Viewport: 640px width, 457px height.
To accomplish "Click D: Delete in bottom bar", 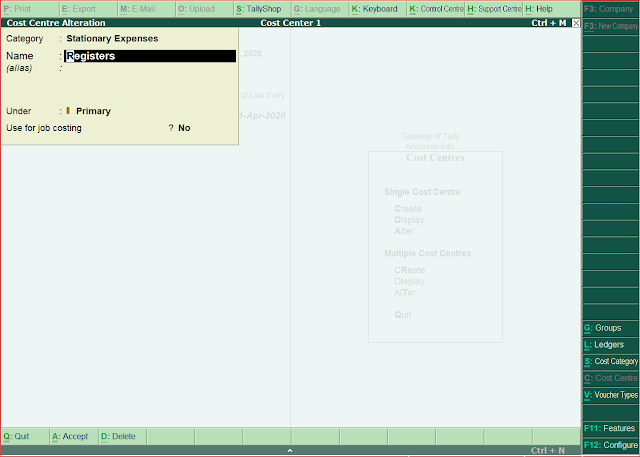I will pos(122,436).
